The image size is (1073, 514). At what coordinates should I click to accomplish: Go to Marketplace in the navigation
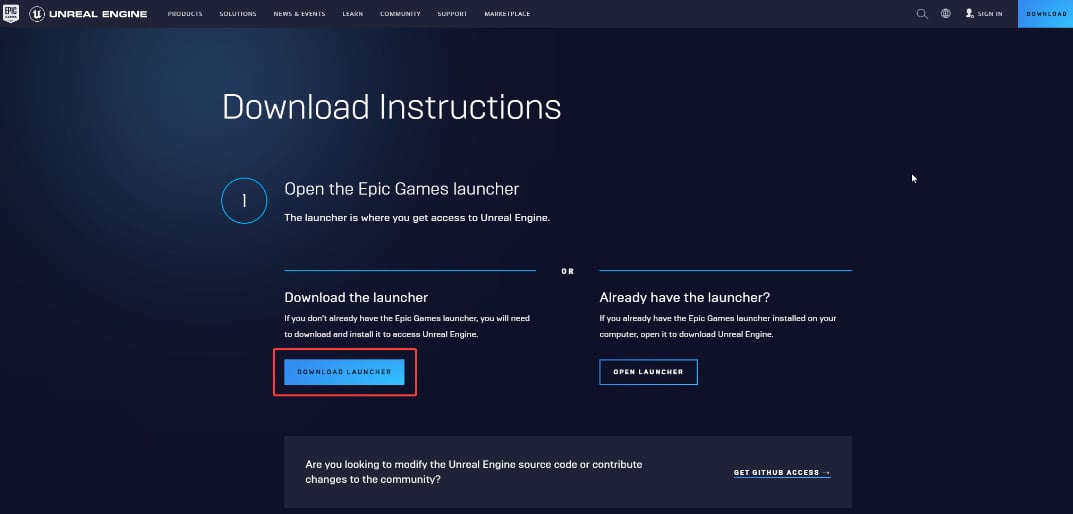click(x=507, y=14)
